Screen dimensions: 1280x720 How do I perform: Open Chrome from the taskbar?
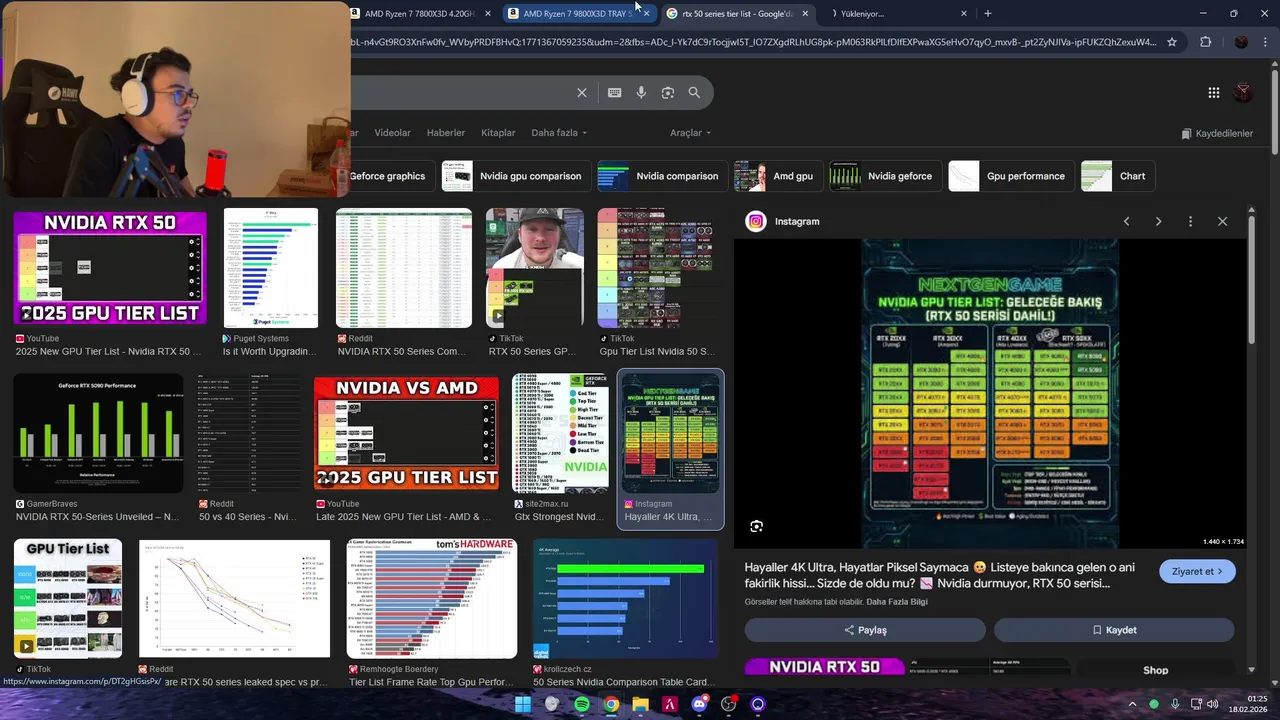point(611,704)
